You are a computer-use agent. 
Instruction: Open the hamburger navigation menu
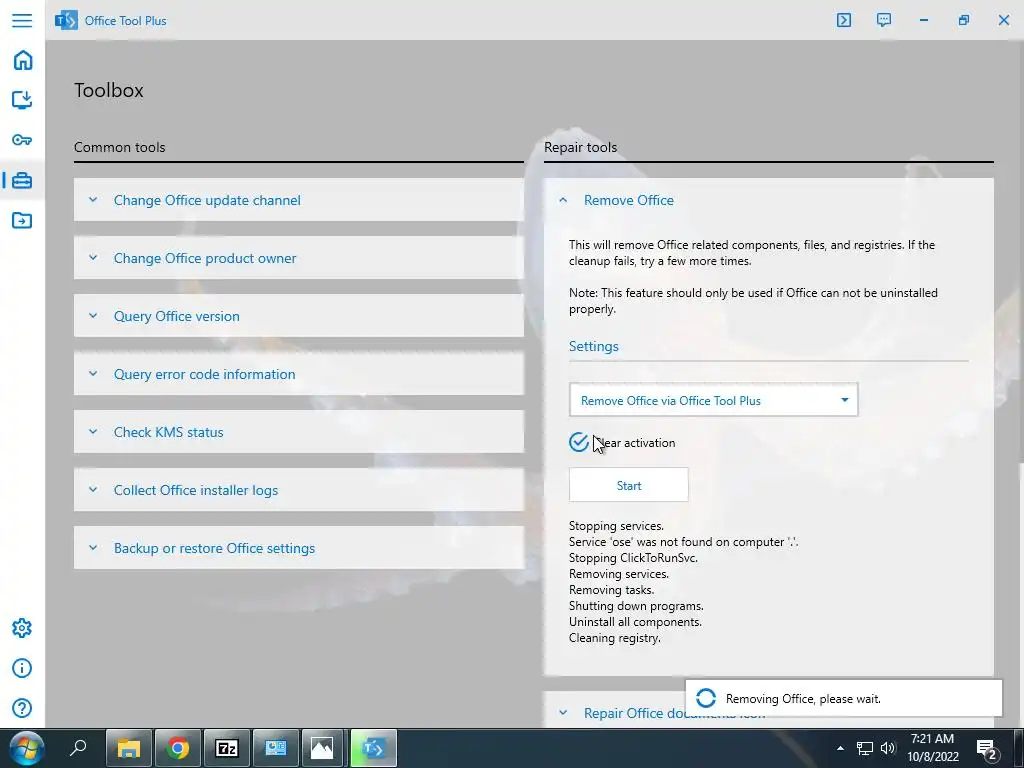click(22, 20)
